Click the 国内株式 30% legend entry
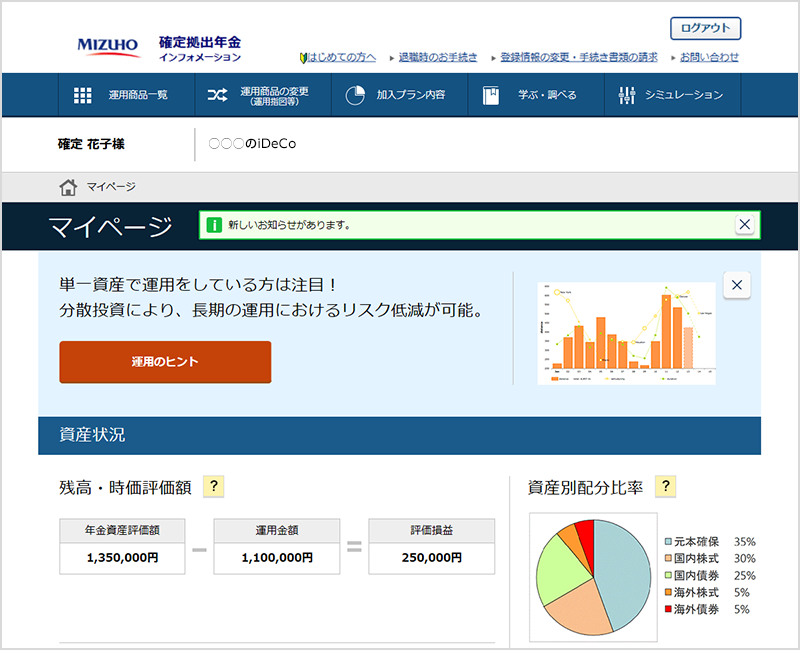Viewport: 800px width, 650px height. point(710,558)
